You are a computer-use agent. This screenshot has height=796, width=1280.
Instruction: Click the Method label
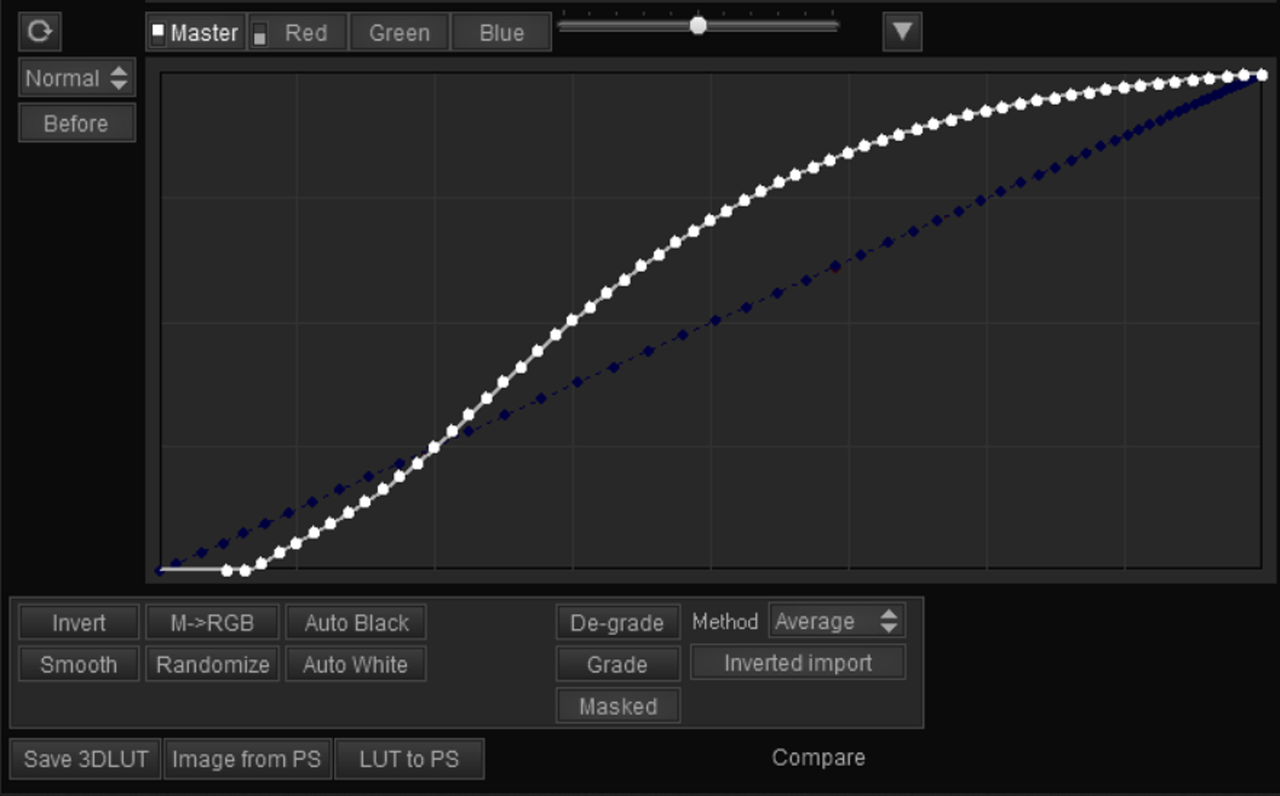click(725, 622)
